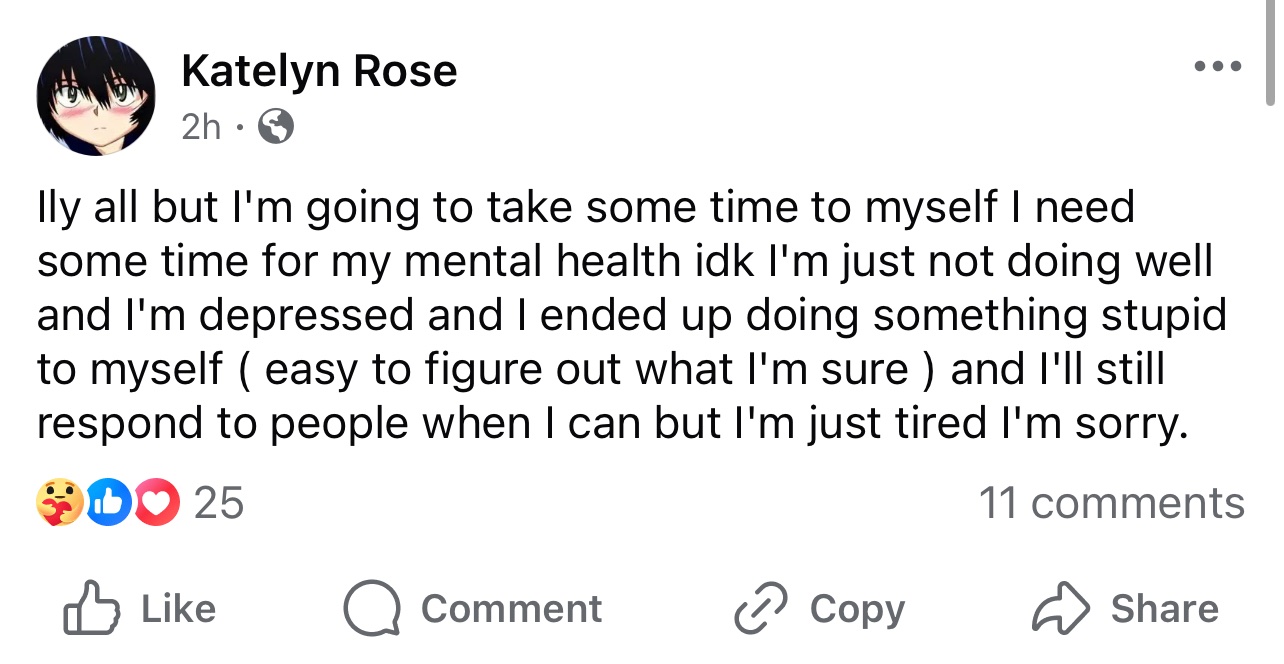This screenshot has height=664, width=1284.
Task: Open the 11 comments link
Action: (x=1112, y=503)
